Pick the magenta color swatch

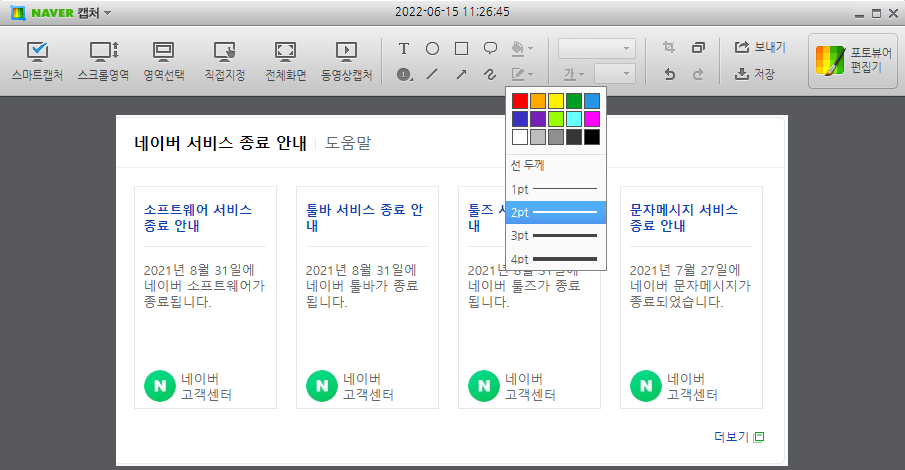[x=592, y=119]
